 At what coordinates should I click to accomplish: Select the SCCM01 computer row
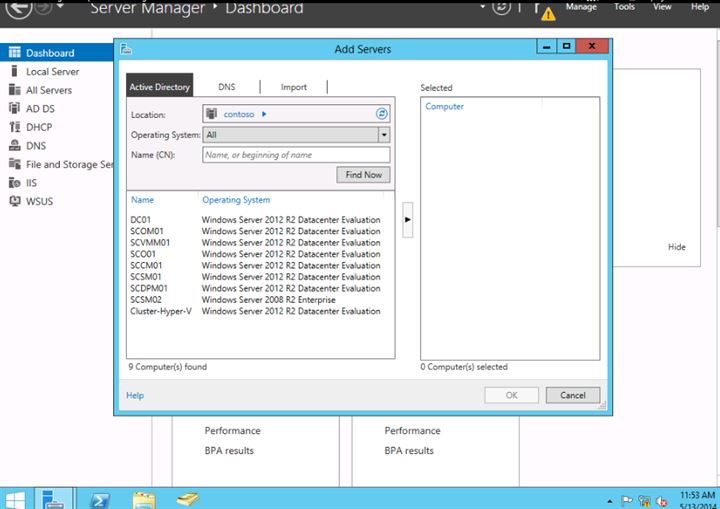pyautogui.click(x=260, y=266)
